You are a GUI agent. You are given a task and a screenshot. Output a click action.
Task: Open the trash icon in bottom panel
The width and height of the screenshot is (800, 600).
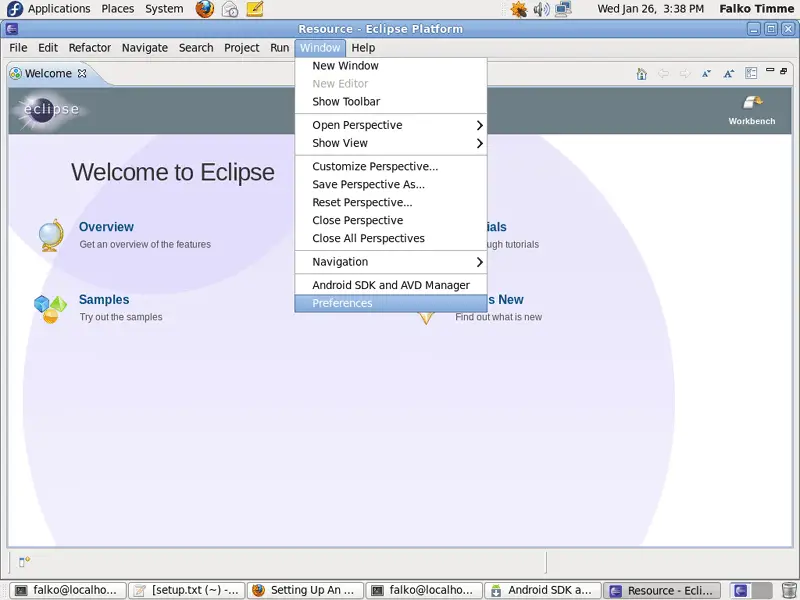tap(789, 590)
